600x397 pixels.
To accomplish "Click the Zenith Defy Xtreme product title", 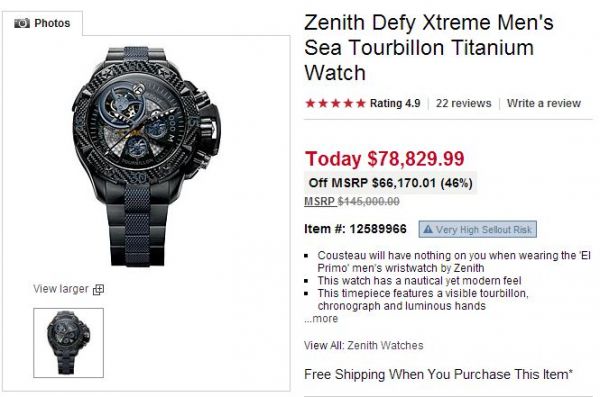I will click(x=429, y=47).
